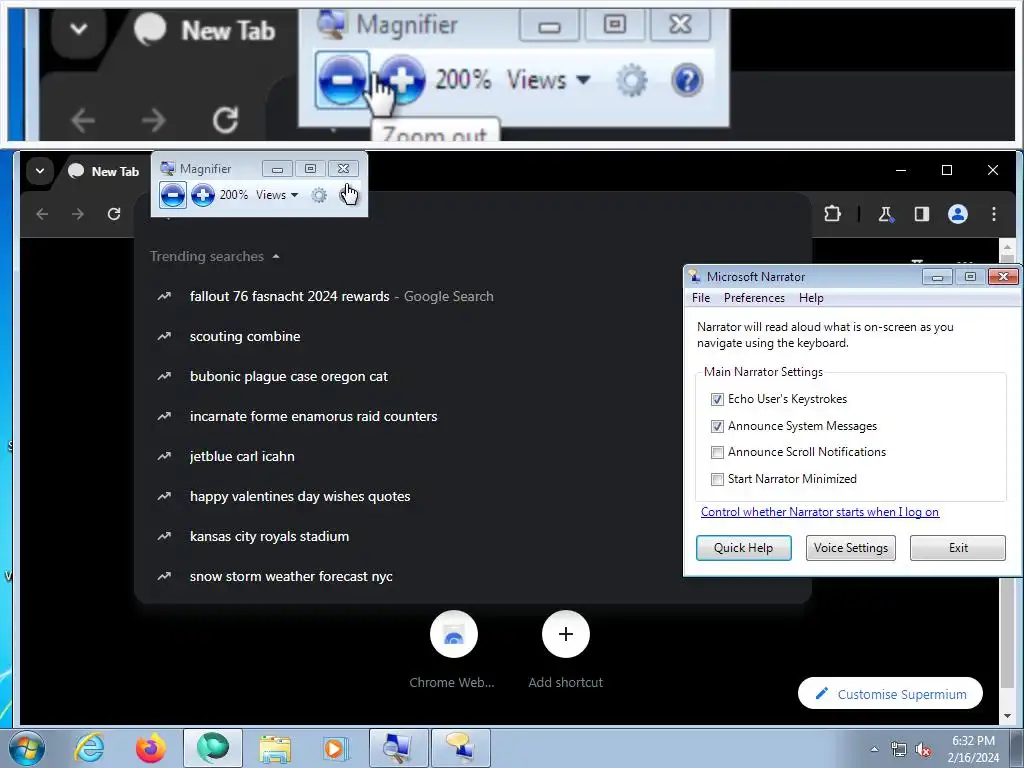1024x768 pixels.
Task: Click the Magnifier zoom in plus button
Action: click(x=203, y=195)
